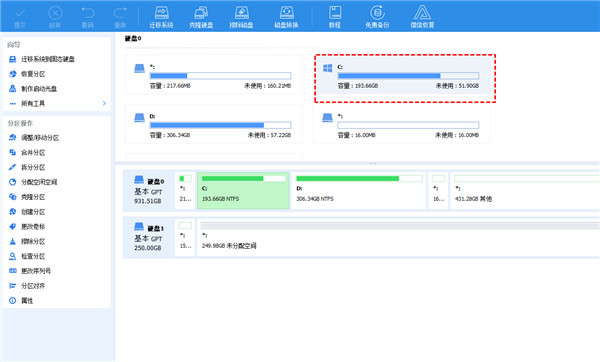This screenshot has width=600, height=362.
Task: Select 分区对齐 (Partition Alignment) operation
Action: (x=27, y=286)
